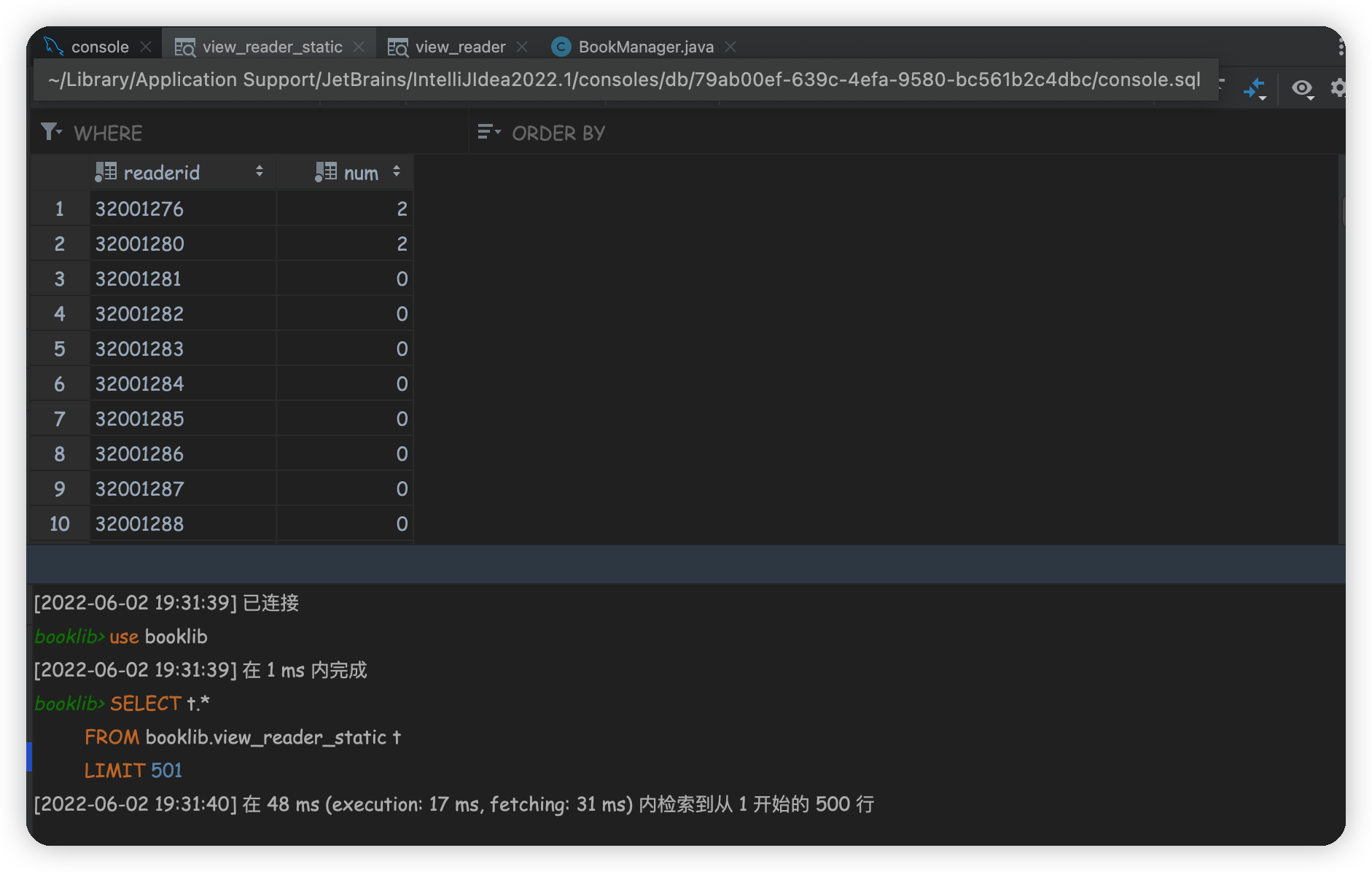Click the BookManager.java class icon
1372x872 pixels.
point(561,47)
